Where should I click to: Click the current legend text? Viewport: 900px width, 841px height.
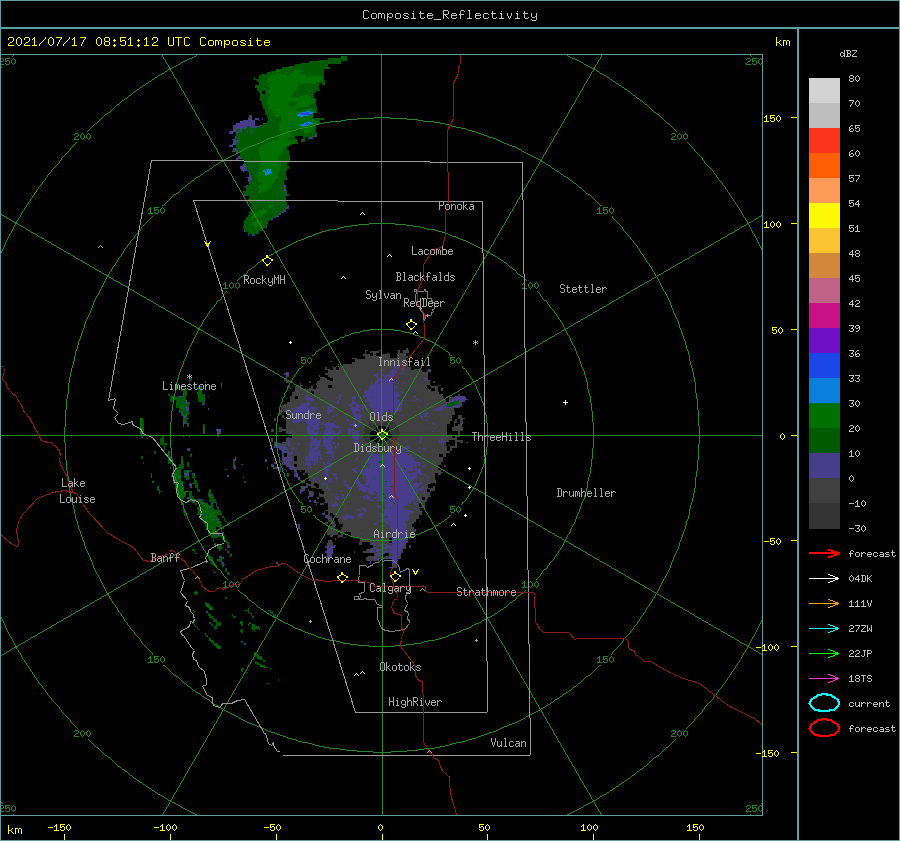click(868, 703)
